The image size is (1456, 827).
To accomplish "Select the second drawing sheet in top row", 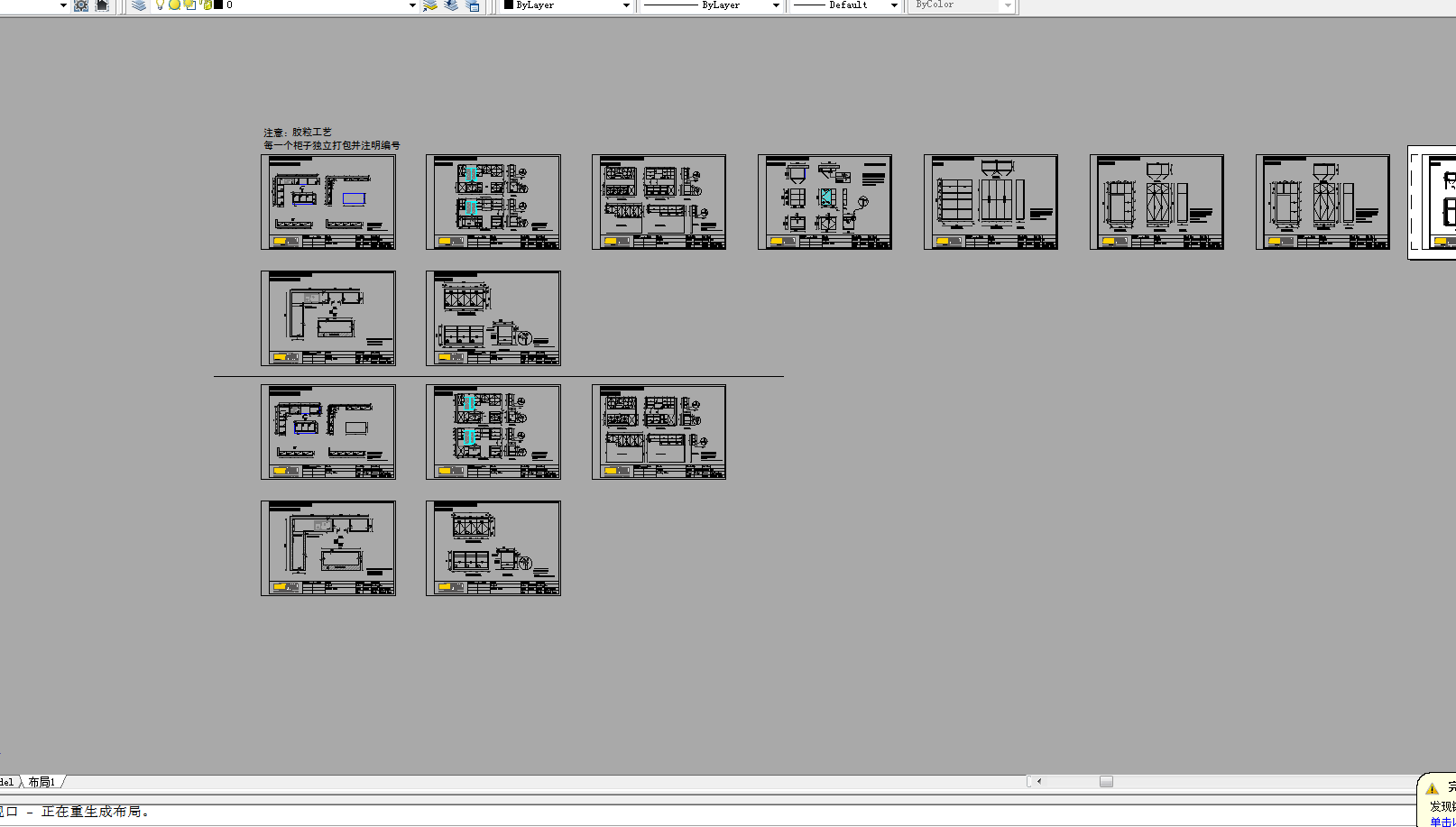I will (493, 202).
